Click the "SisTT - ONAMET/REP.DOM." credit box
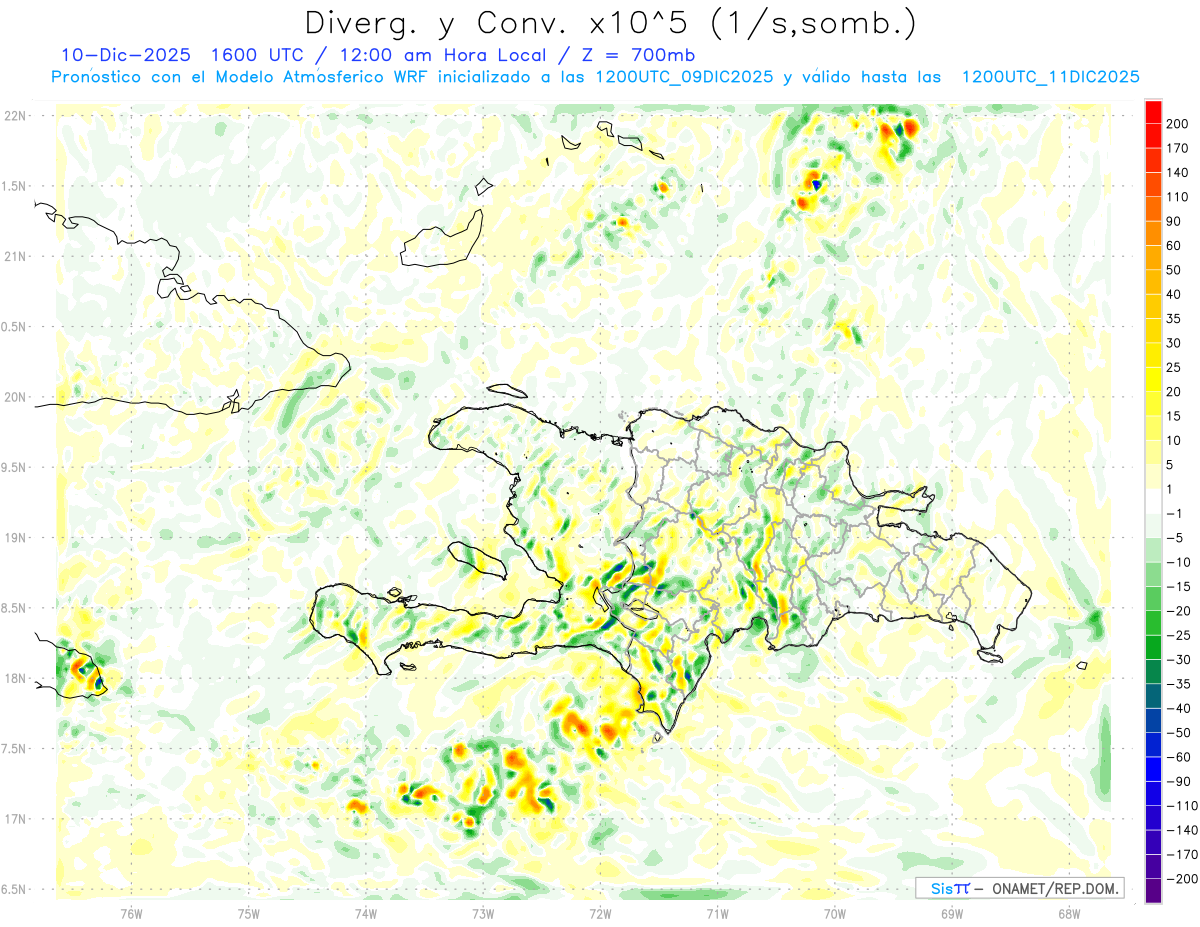1200x927 pixels. (x=1020, y=888)
